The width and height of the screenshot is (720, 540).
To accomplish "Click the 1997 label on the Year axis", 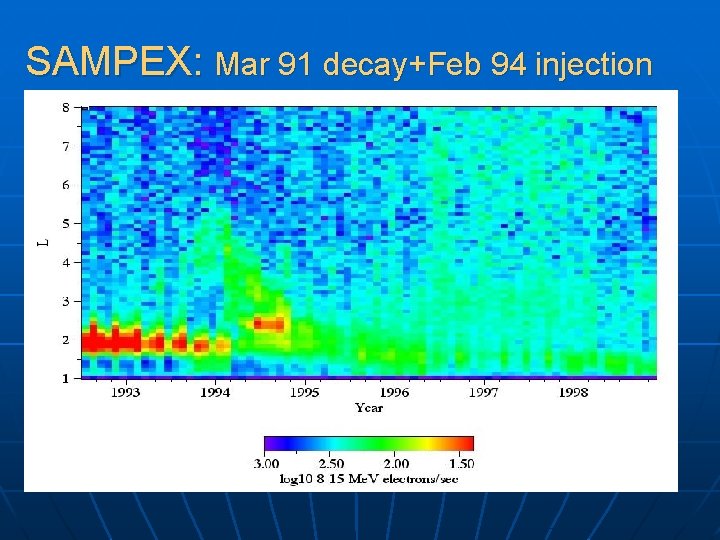I will coord(484,393).
